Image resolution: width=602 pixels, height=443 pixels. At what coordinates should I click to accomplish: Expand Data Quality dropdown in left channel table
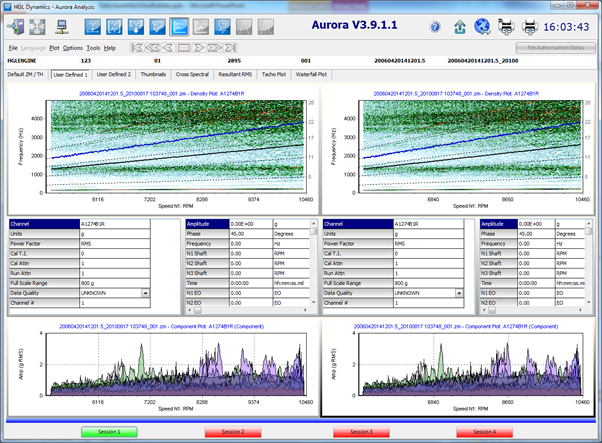[147, 293]
